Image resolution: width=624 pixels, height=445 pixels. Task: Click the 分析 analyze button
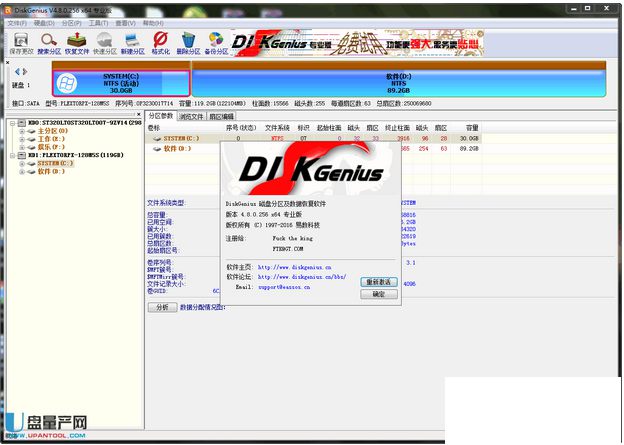pos(162,307)
